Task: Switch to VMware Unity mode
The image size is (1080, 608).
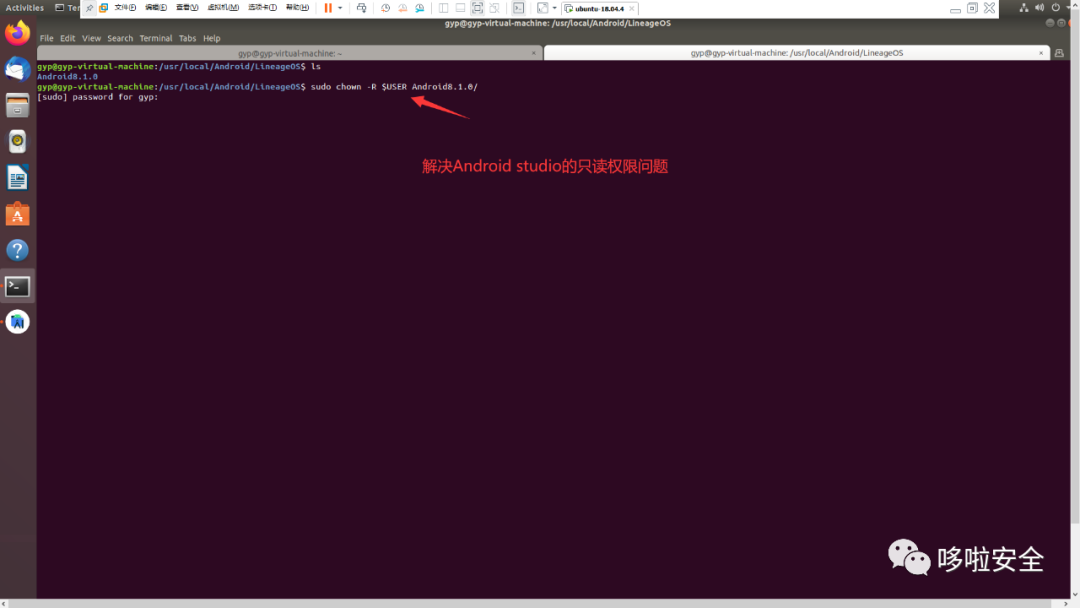Action: [x=495, y=8]
